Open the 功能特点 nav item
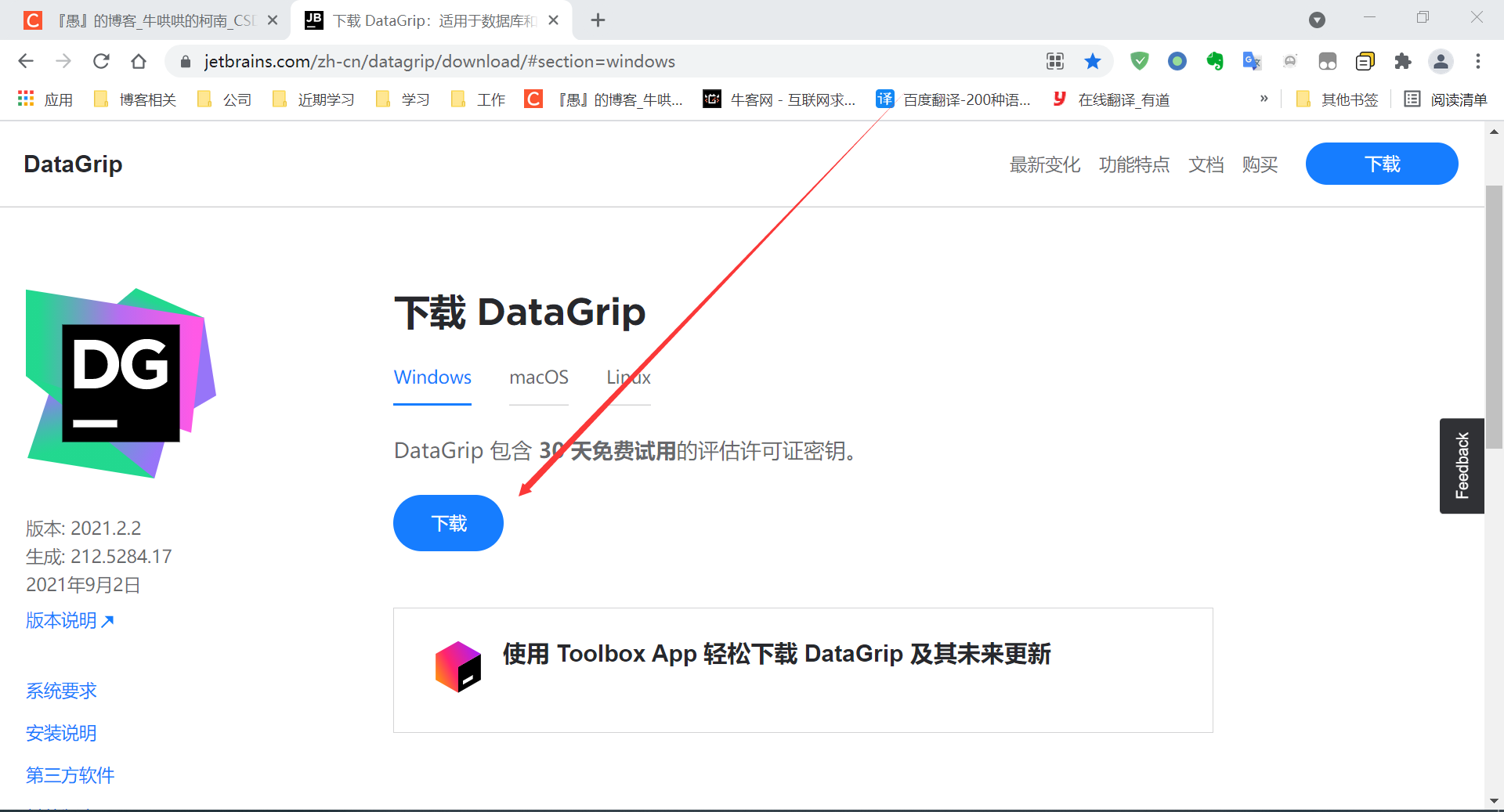This screenshot has width=1504, height=812. [1134, 164]
